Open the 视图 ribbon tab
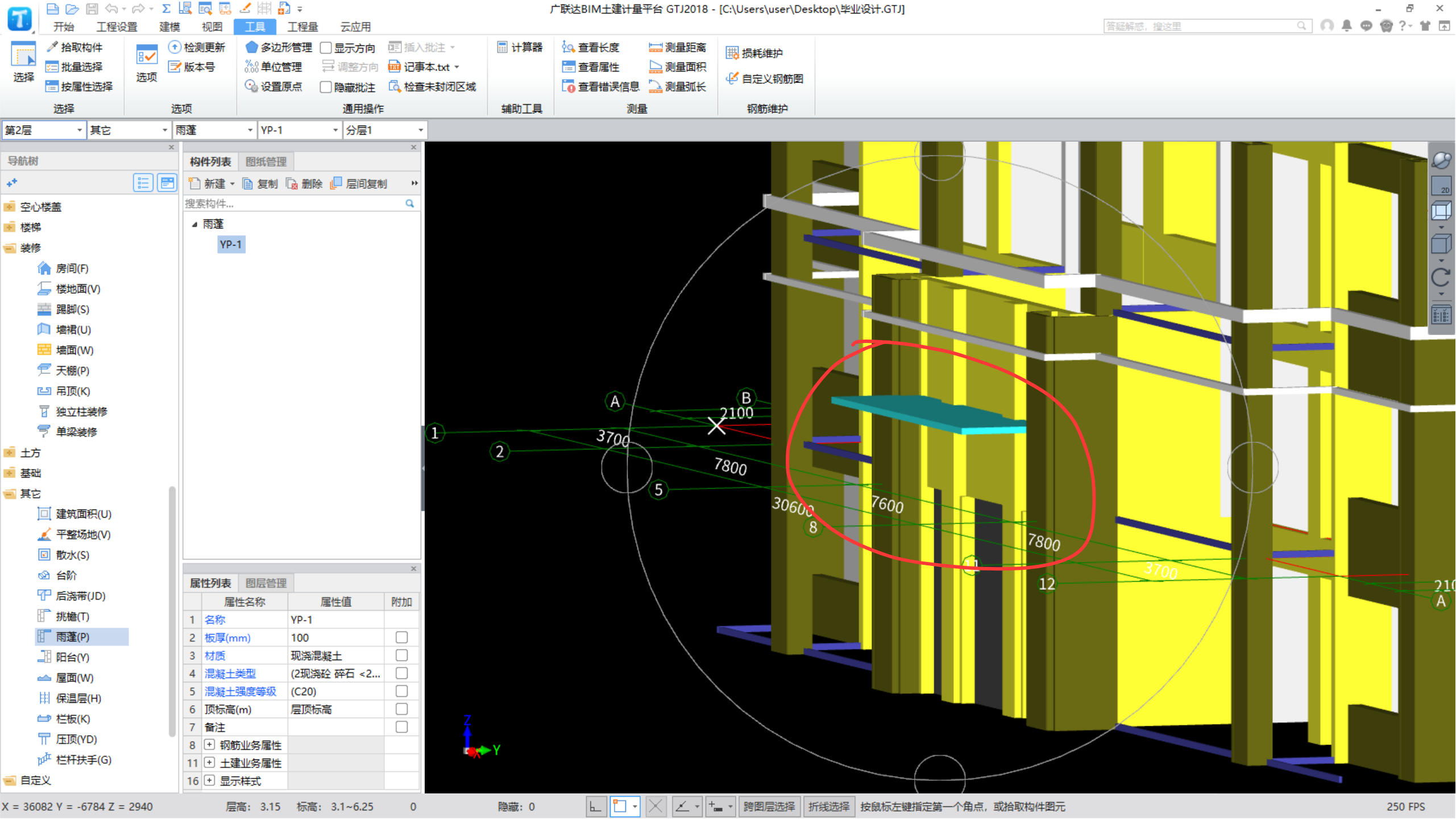This screenshot has width=1456, height=819. click(212, 27)
